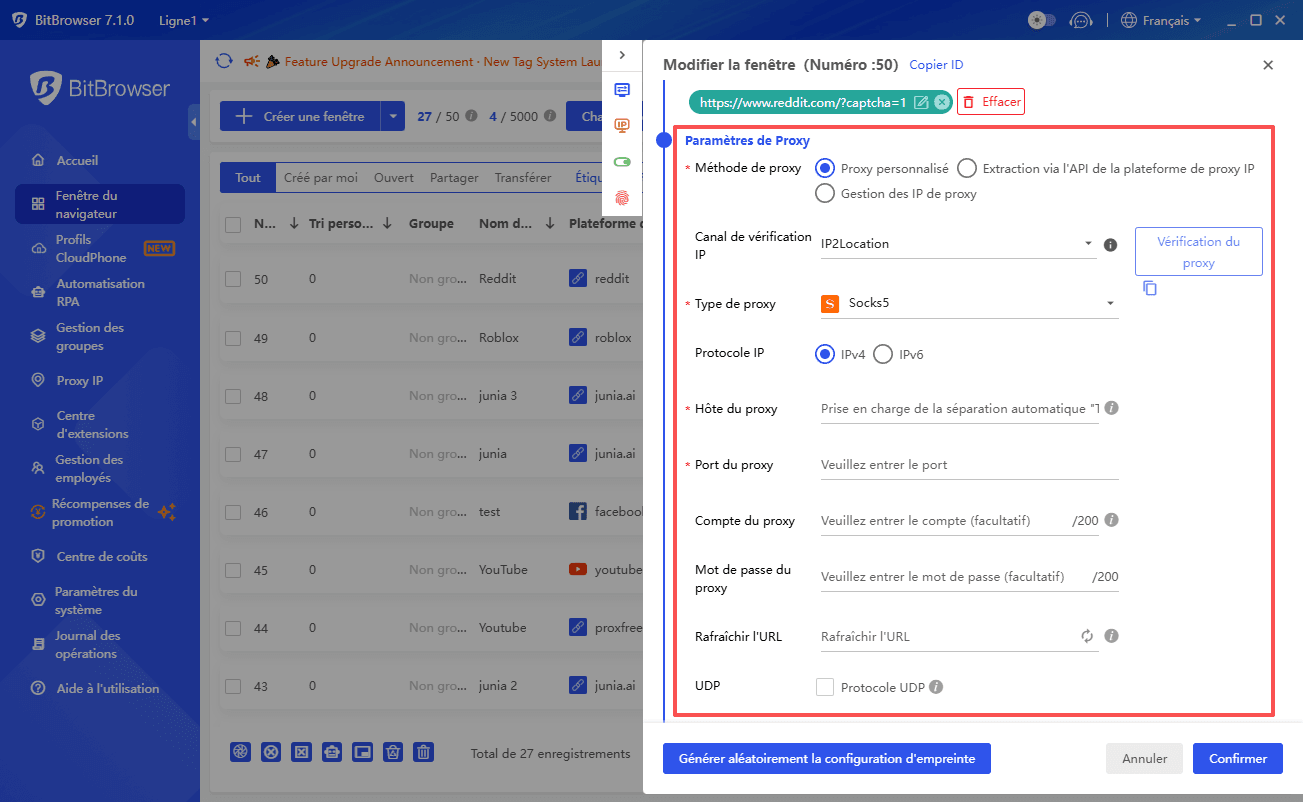1303x802 pixels.
Task: Open the Canal de vérification IP dropdown
Action: (x=958, y=244)
